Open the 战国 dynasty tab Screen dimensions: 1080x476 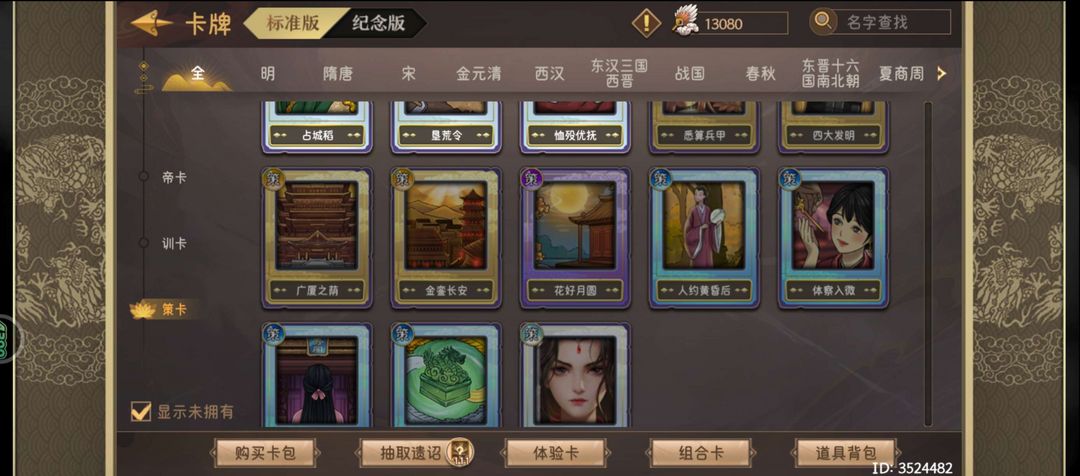pos(689,73)
